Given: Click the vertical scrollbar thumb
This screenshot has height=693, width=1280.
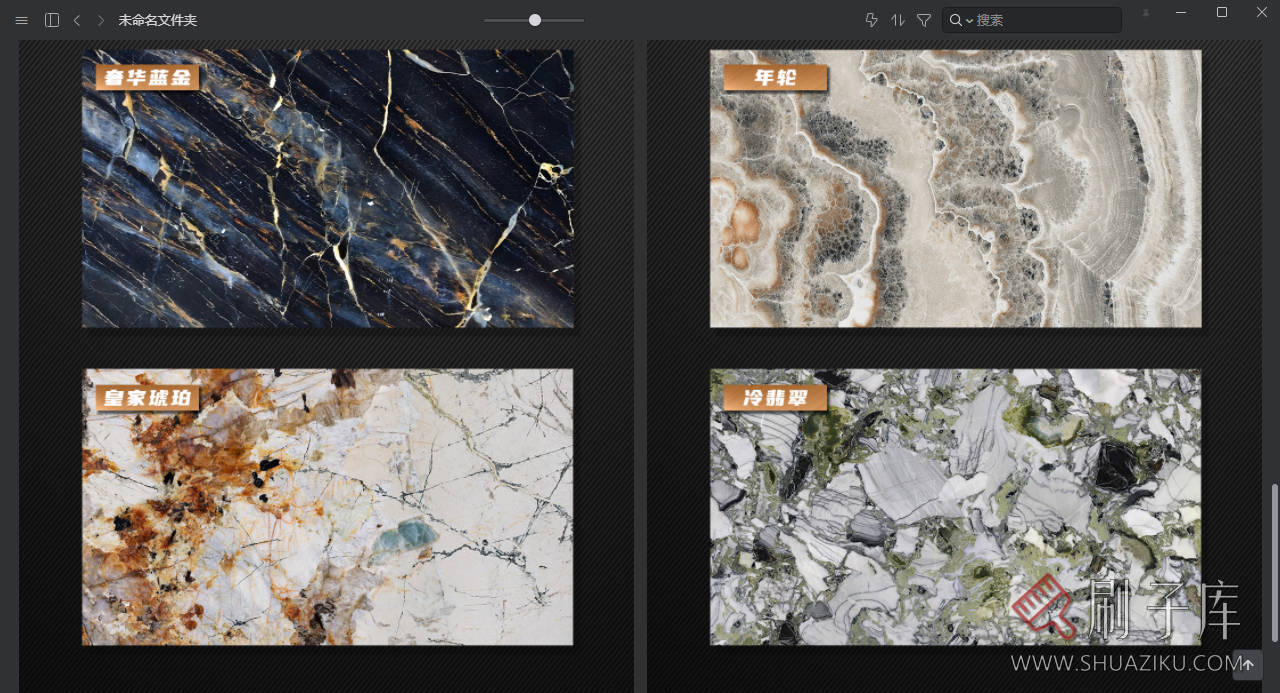Looking at the screenshot, I should (x=1274, y=563).
